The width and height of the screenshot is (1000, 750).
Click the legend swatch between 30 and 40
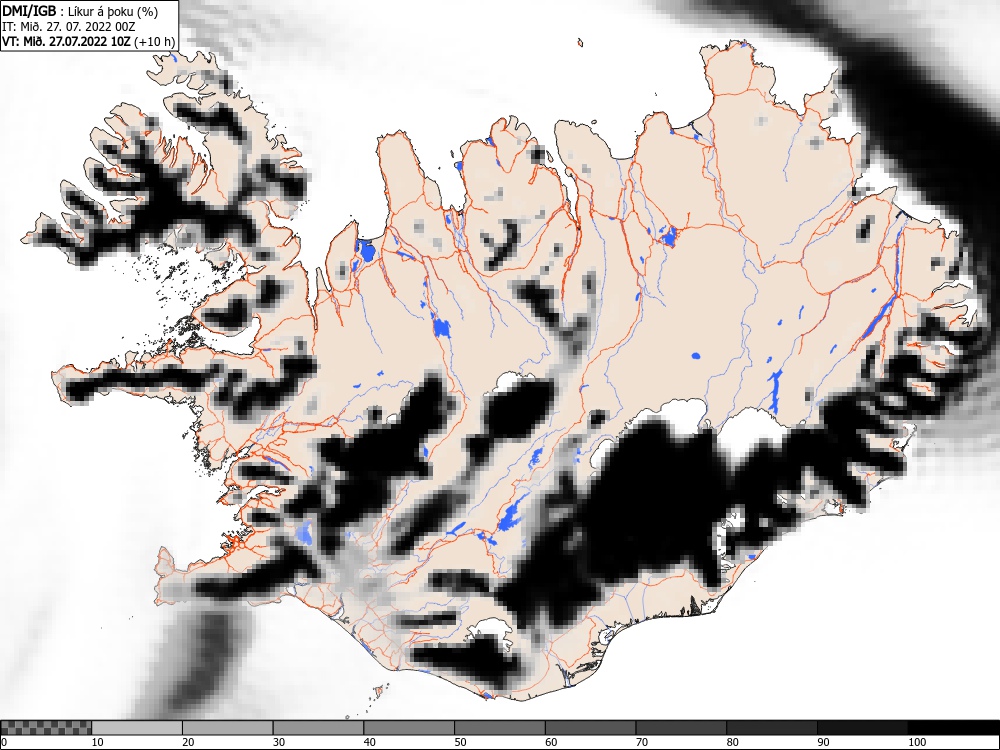[x=318, y=728]
